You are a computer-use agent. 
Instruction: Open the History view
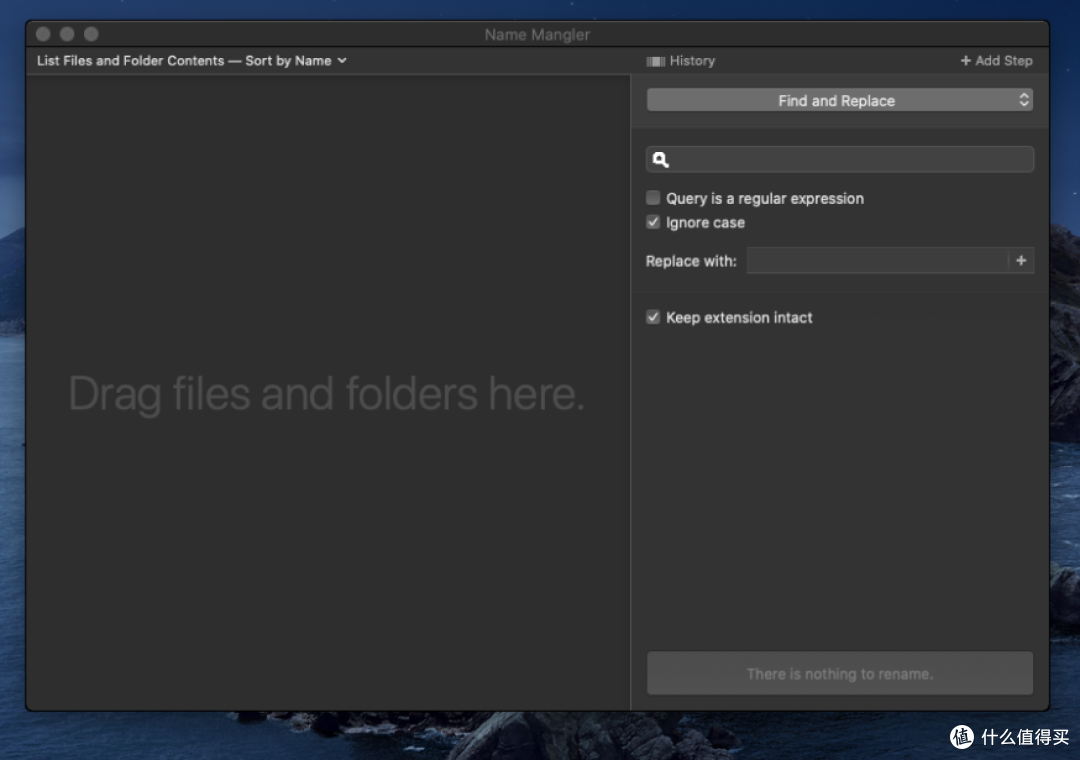click(681, 61)
